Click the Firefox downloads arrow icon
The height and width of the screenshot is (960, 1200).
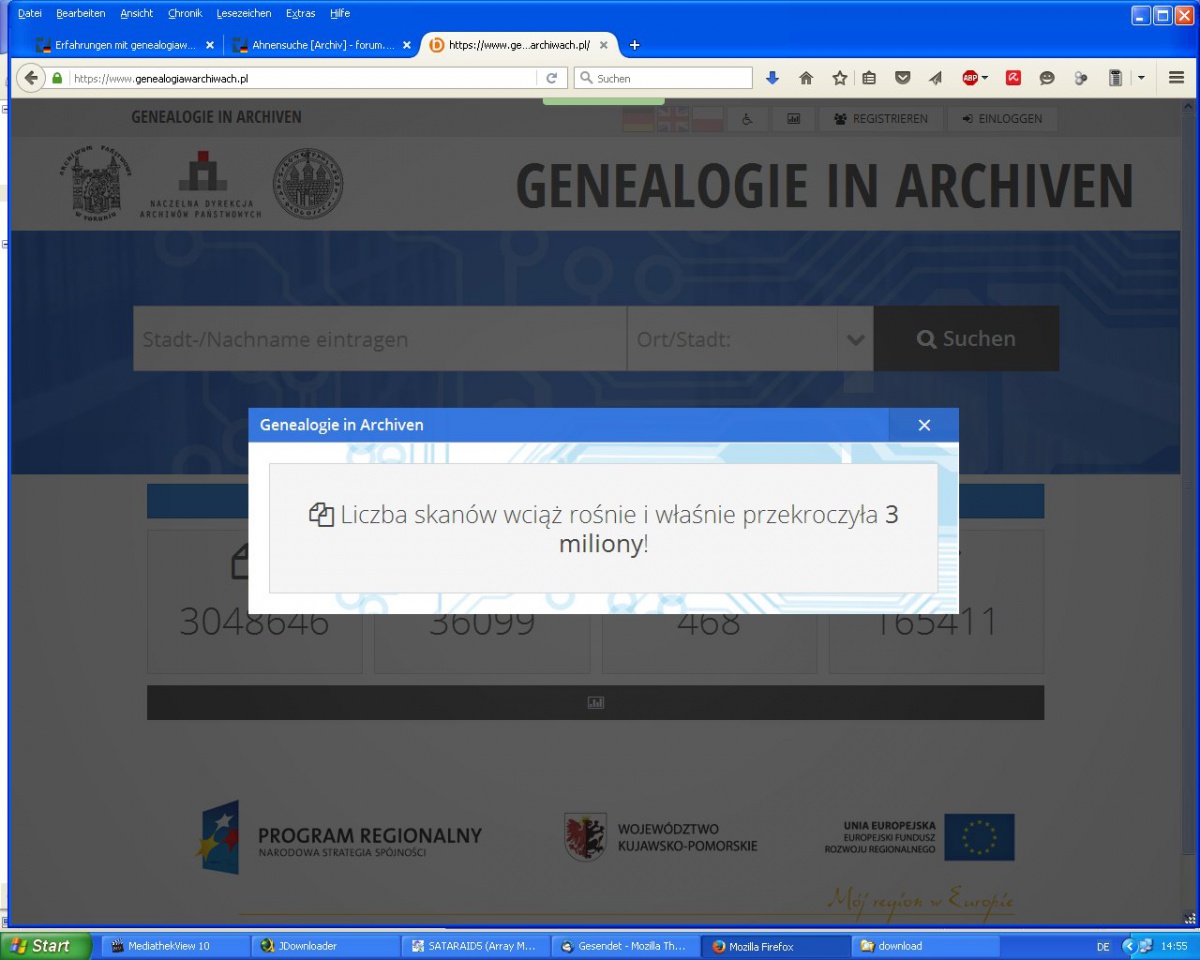[x=772, y=78]
